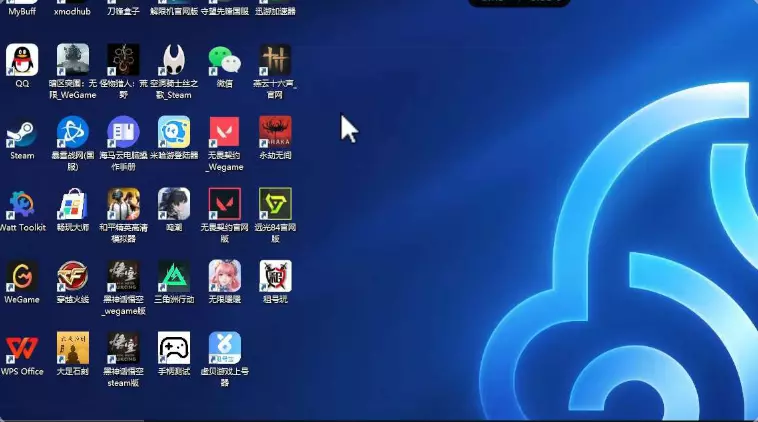Launch the 三角洲行动 game shortcut
The width and height of the screenshot is (758, 422).
[x=174, y=276]
